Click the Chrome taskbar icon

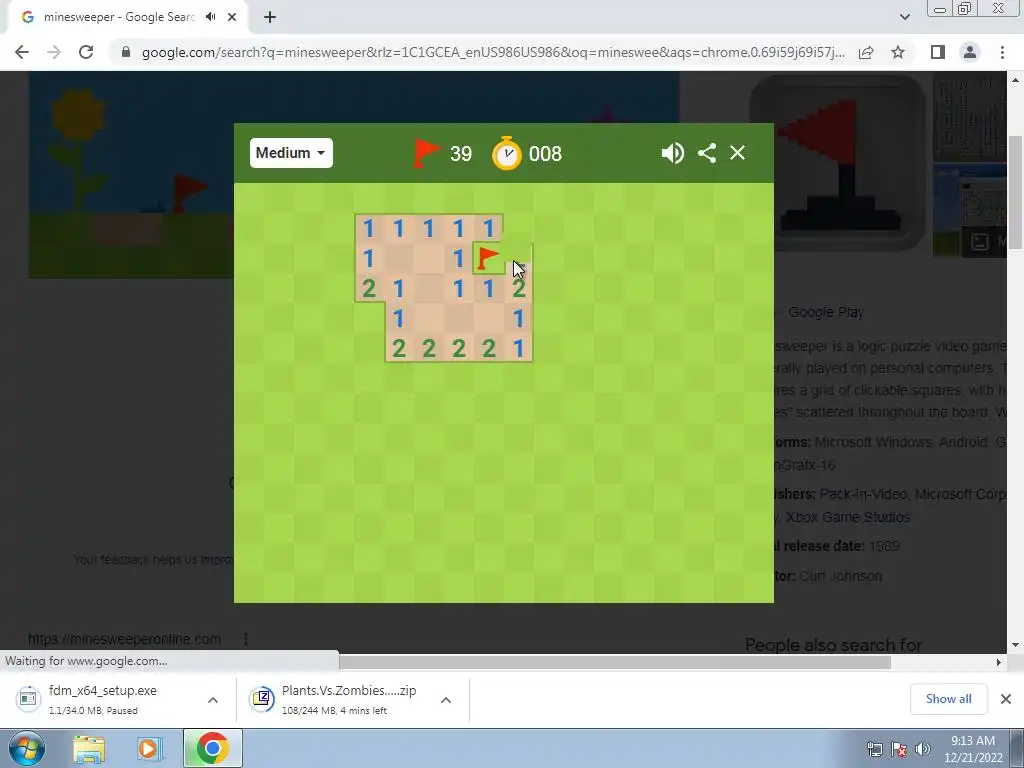(x=213, y=748)
